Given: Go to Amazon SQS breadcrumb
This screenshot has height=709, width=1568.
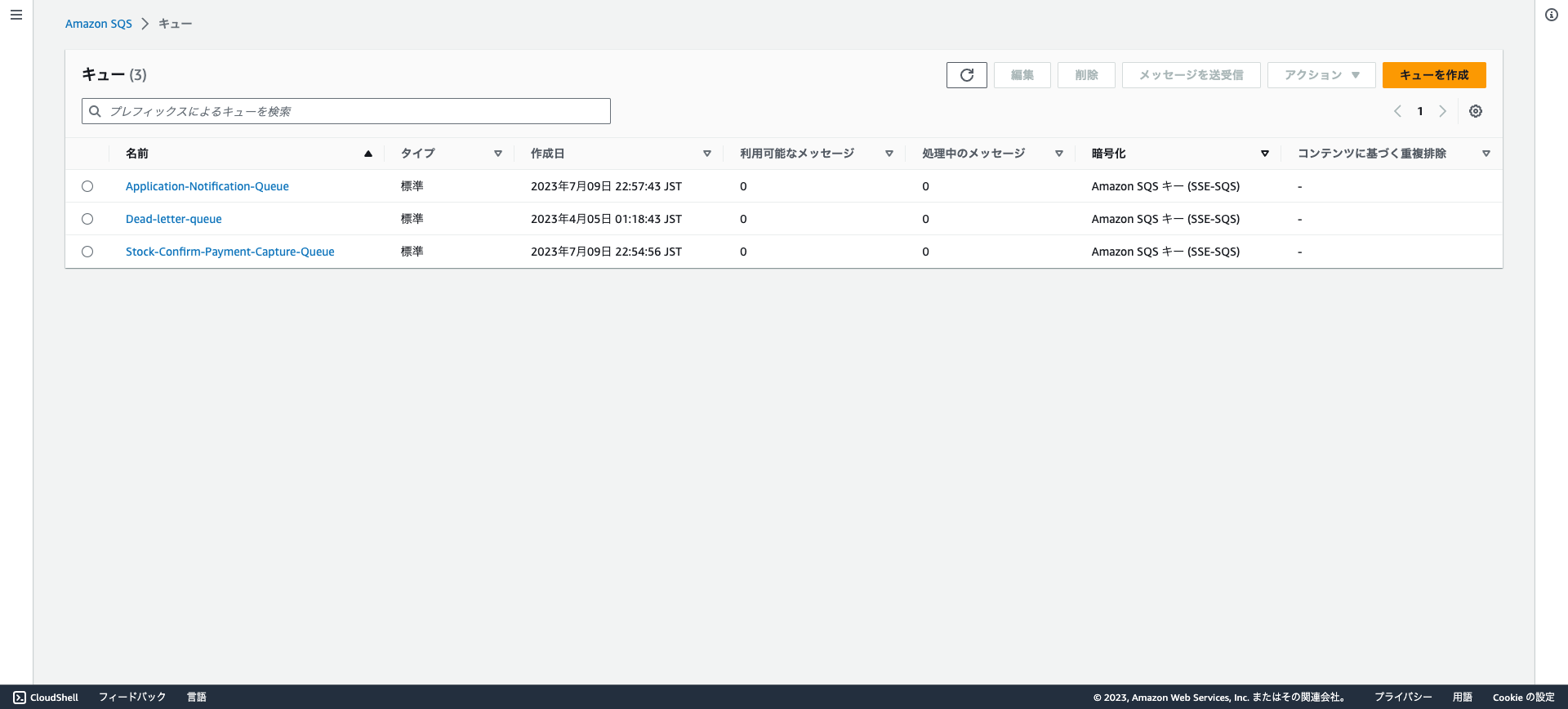Looking at the screenshot, I should pos(99,24).
